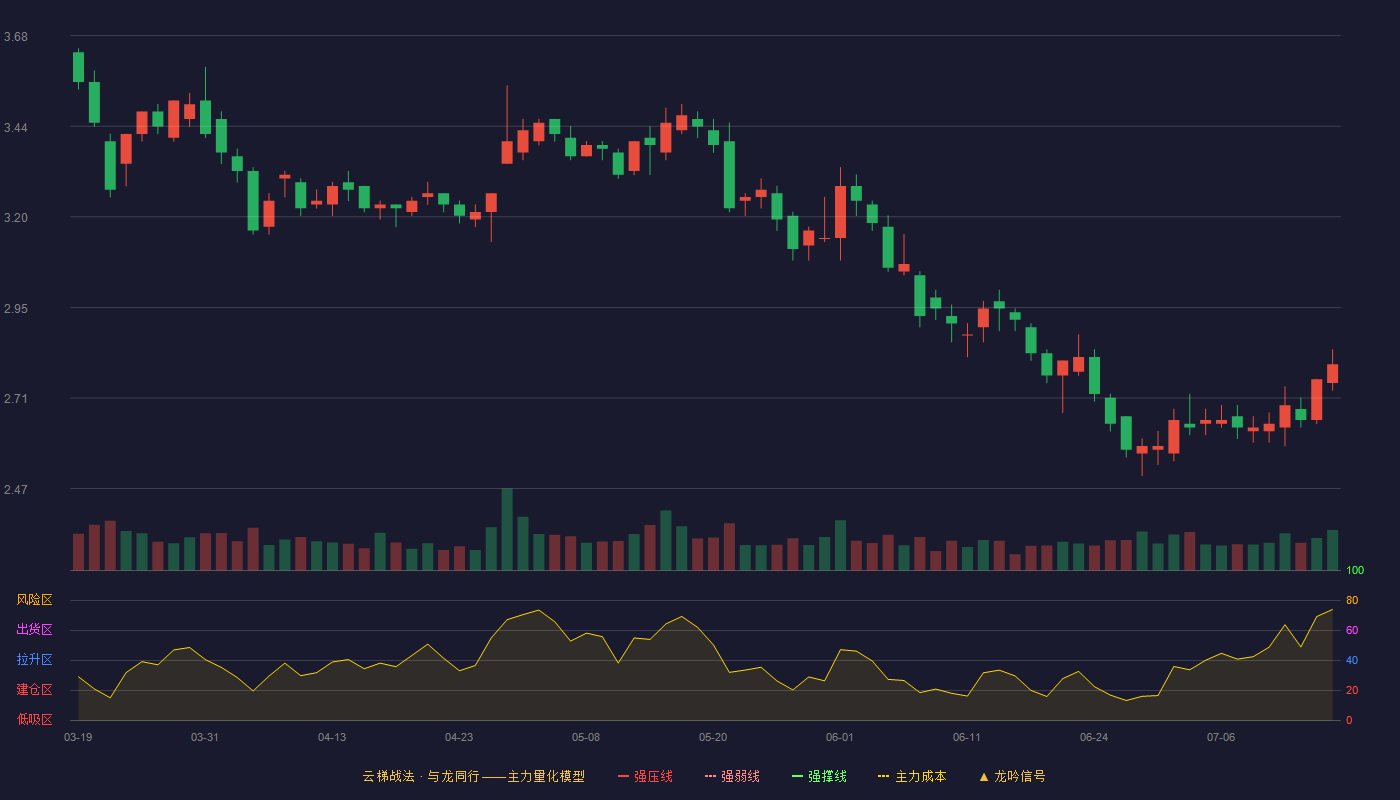The width and height of the screenshot is (1400, 800).
Task: Click the red 强压线 legend line icon
Action: 623,776
